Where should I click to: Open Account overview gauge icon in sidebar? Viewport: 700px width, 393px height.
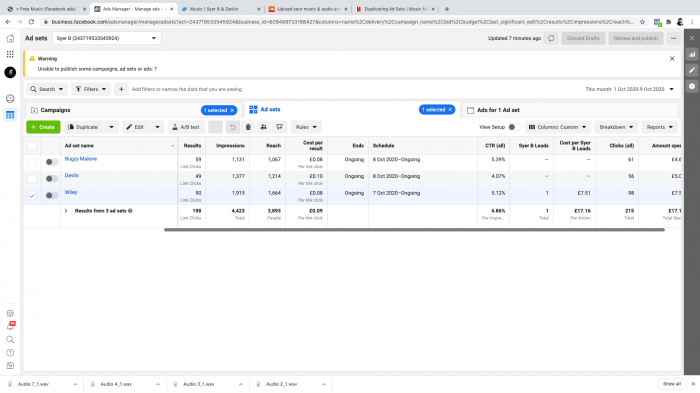(10, 98)
